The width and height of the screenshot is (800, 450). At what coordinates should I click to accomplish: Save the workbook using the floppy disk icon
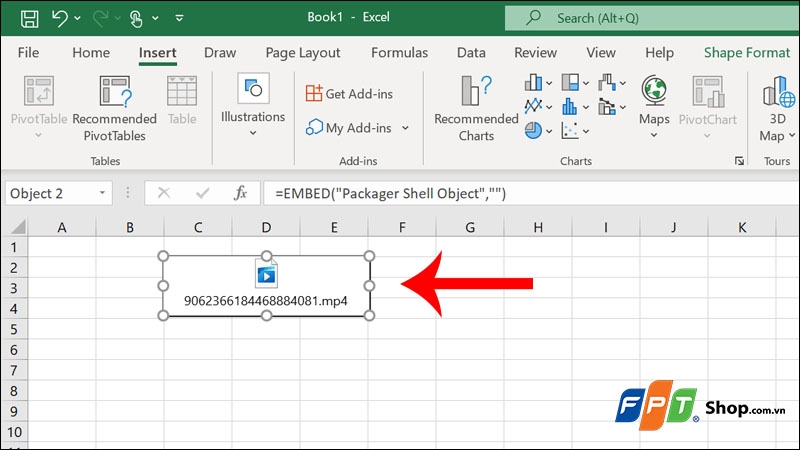coord(29,18)
